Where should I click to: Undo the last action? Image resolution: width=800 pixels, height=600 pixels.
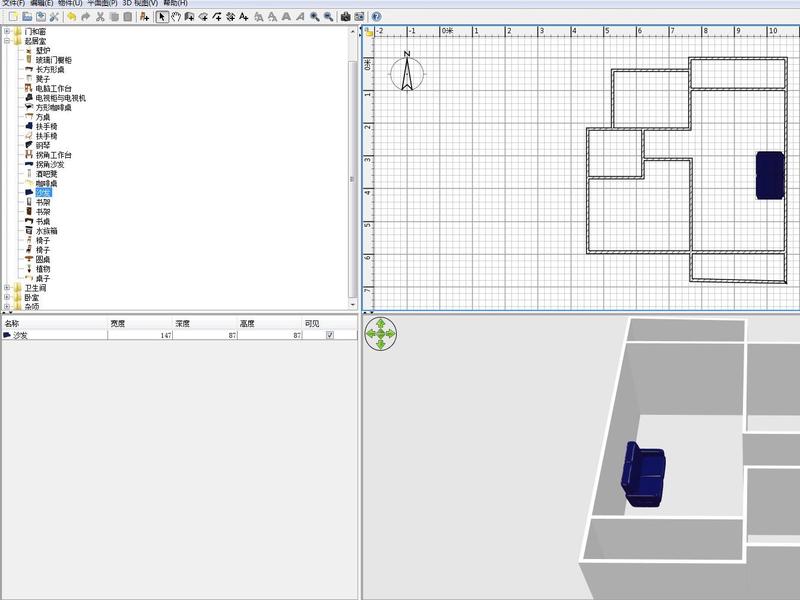click(71, 17)
